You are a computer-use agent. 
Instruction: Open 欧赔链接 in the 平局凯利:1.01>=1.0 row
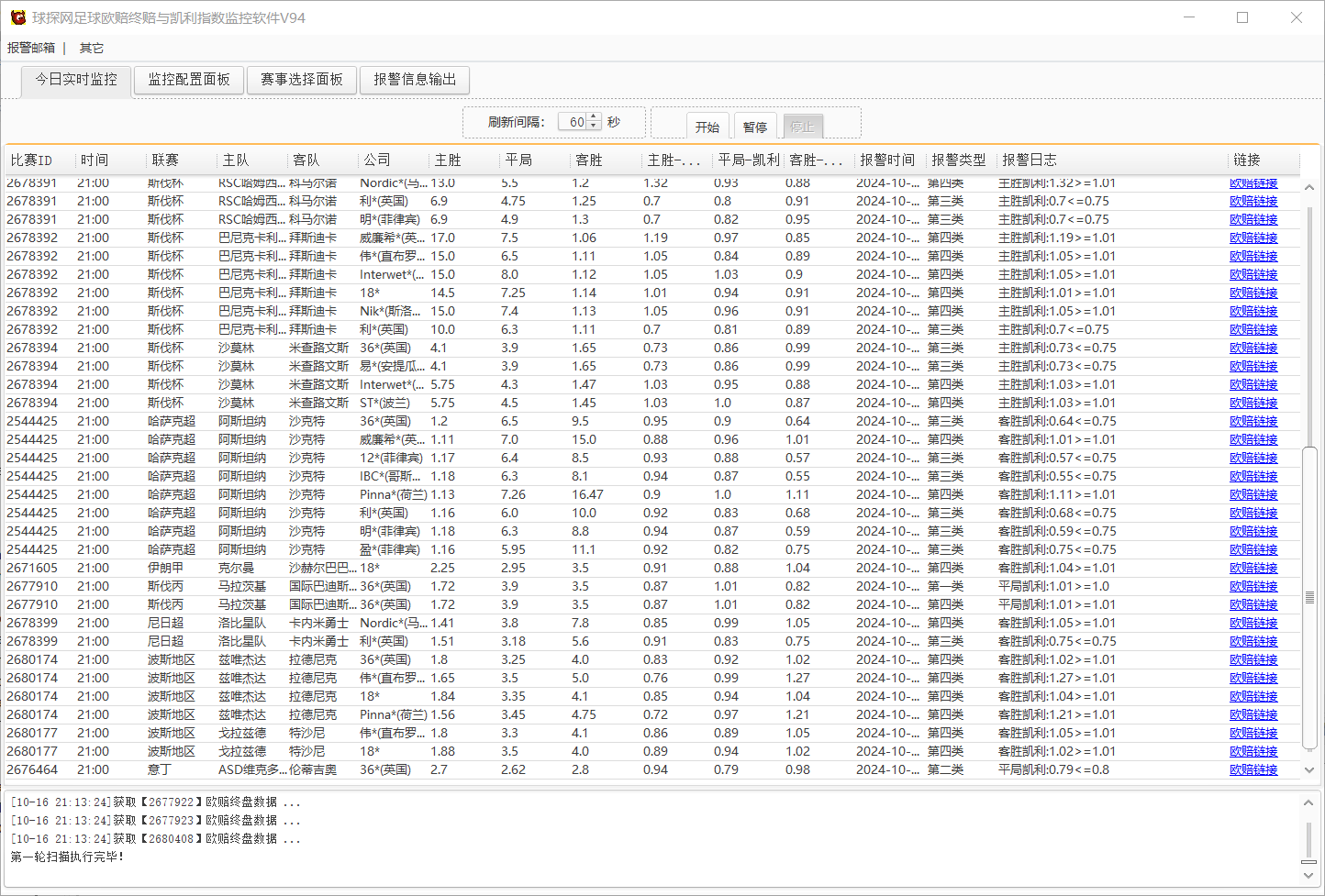pos(1253,587)
